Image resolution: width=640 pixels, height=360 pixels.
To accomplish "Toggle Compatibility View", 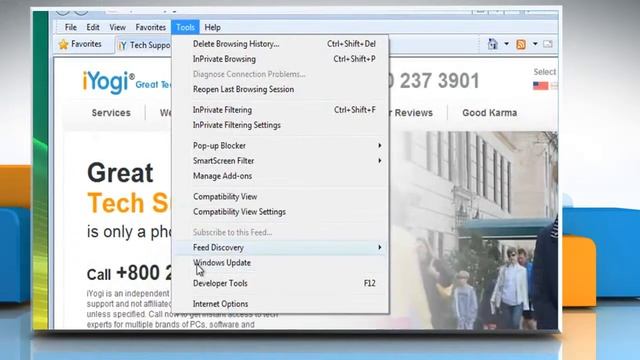I will coord(281,196).
